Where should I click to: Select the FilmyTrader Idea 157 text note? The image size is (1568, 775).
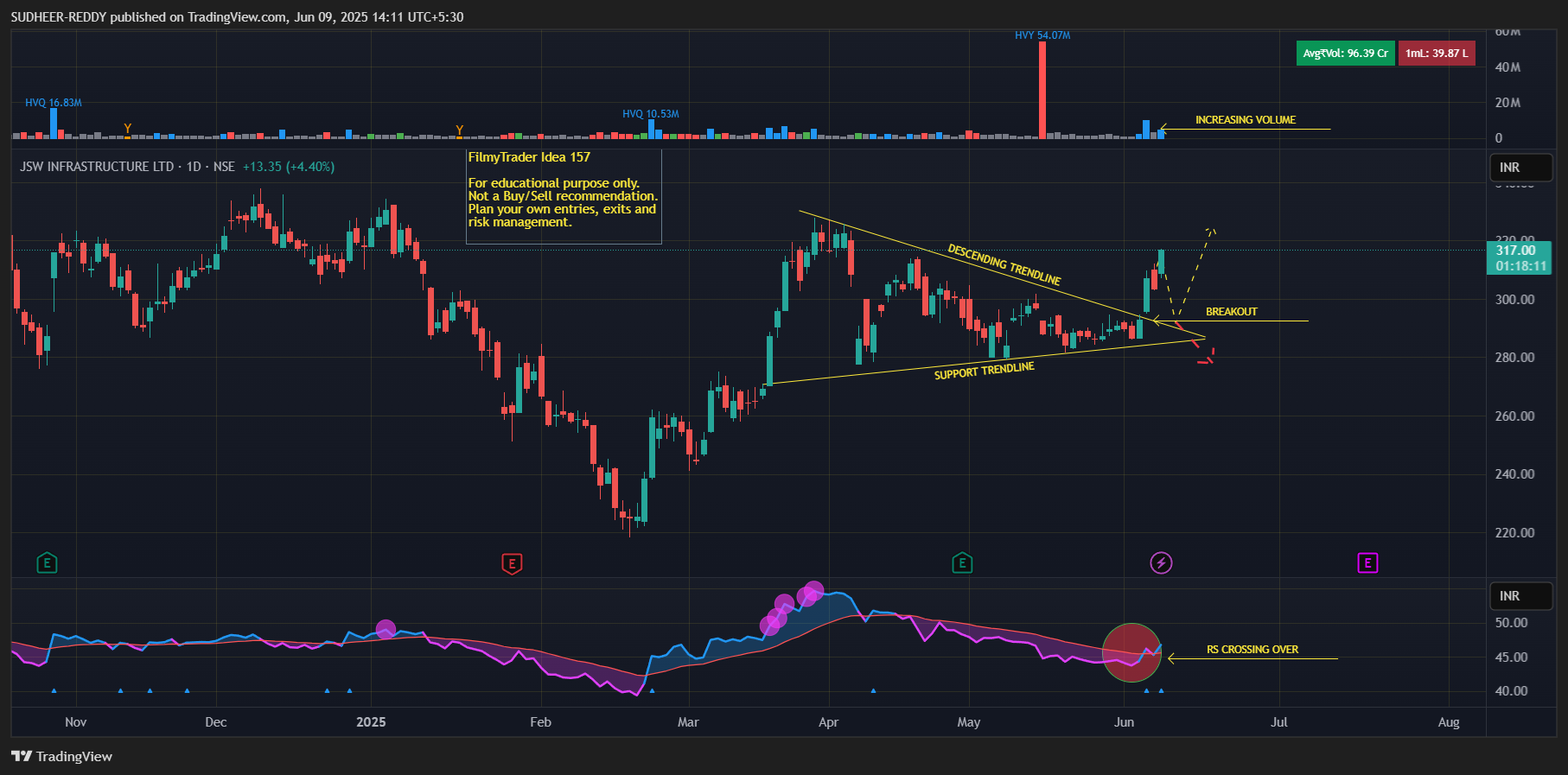pyautogui.click(x=564, y=197)
